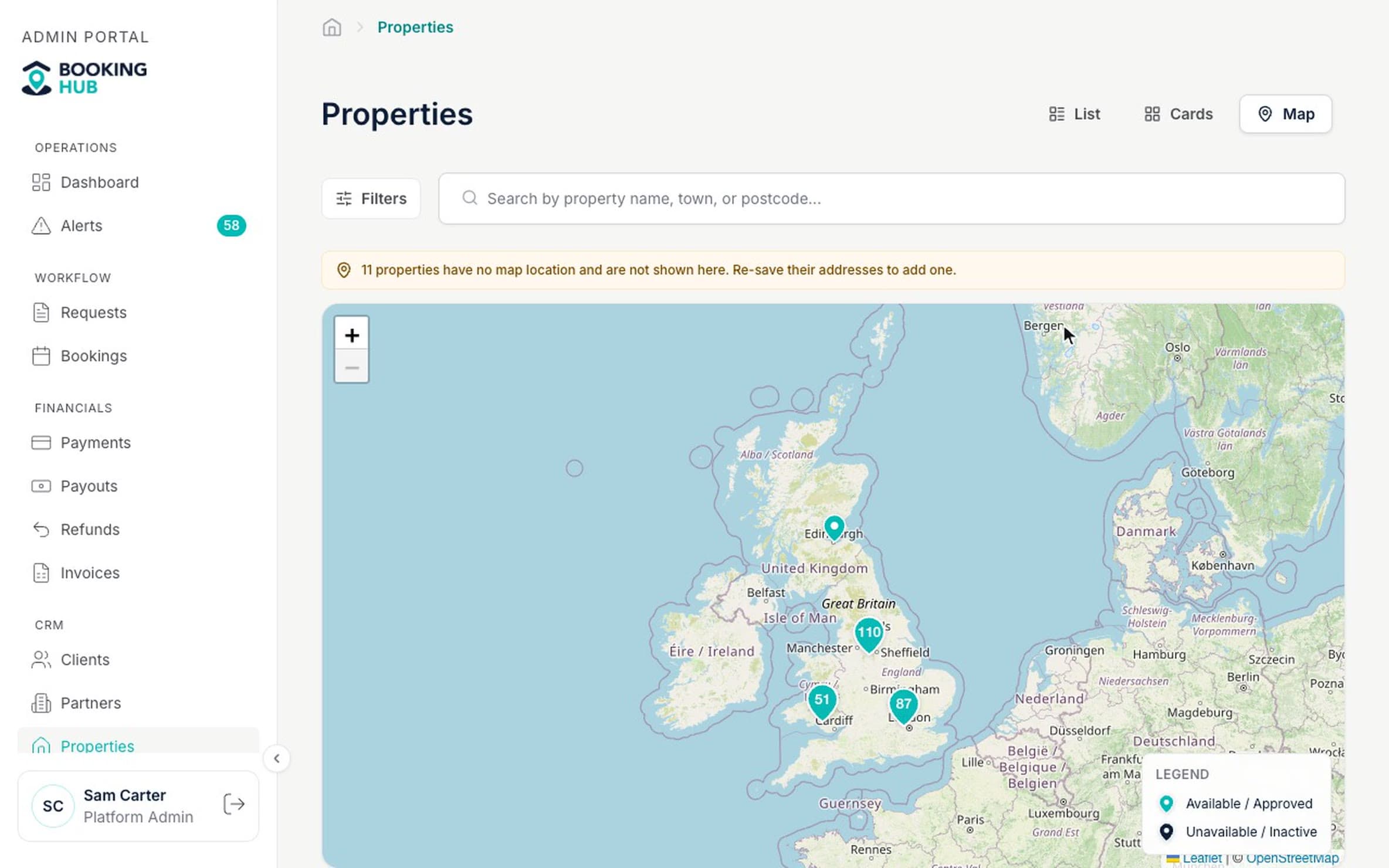Click the Properties breadcrumb link

pyautogui.click(x=415, y=27)
